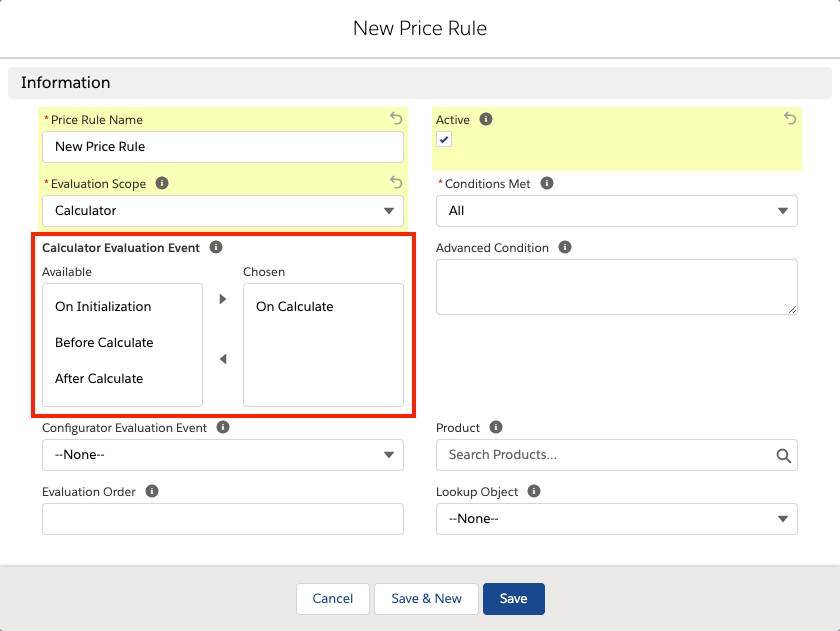The height and width of the screenshot is (631, 840).
Task: Click the product search magnifier icon
Action: coord(783,456)
